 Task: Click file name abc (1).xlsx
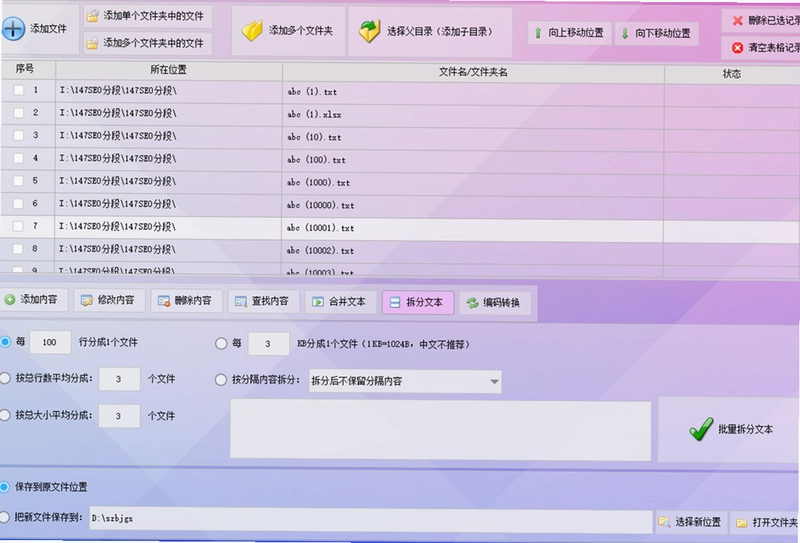[314, 114]
